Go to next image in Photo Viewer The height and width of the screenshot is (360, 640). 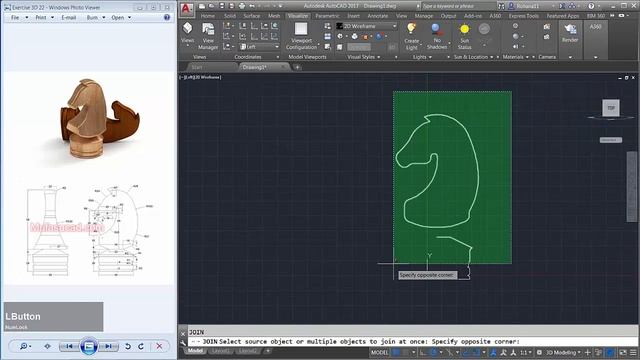tap(108, 347)
